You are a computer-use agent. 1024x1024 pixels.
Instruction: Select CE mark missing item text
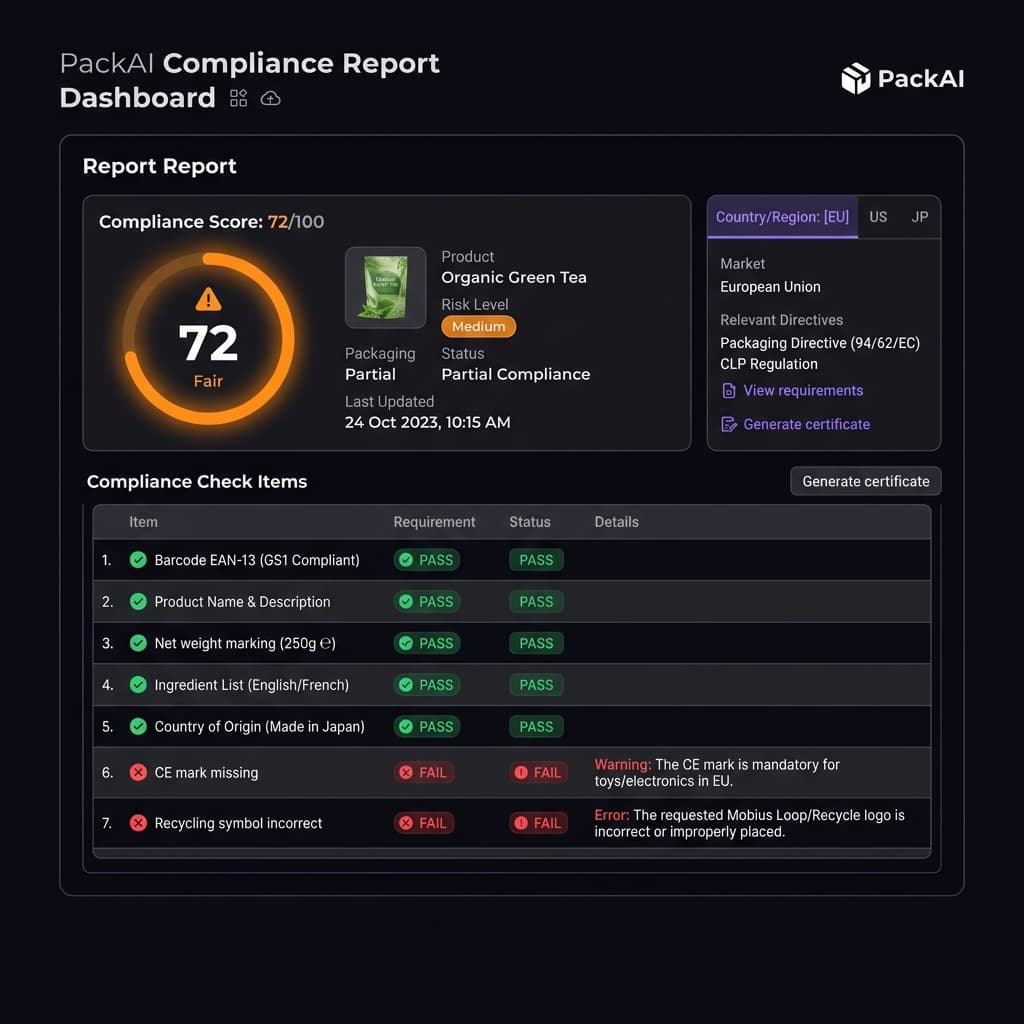(206, 773)
